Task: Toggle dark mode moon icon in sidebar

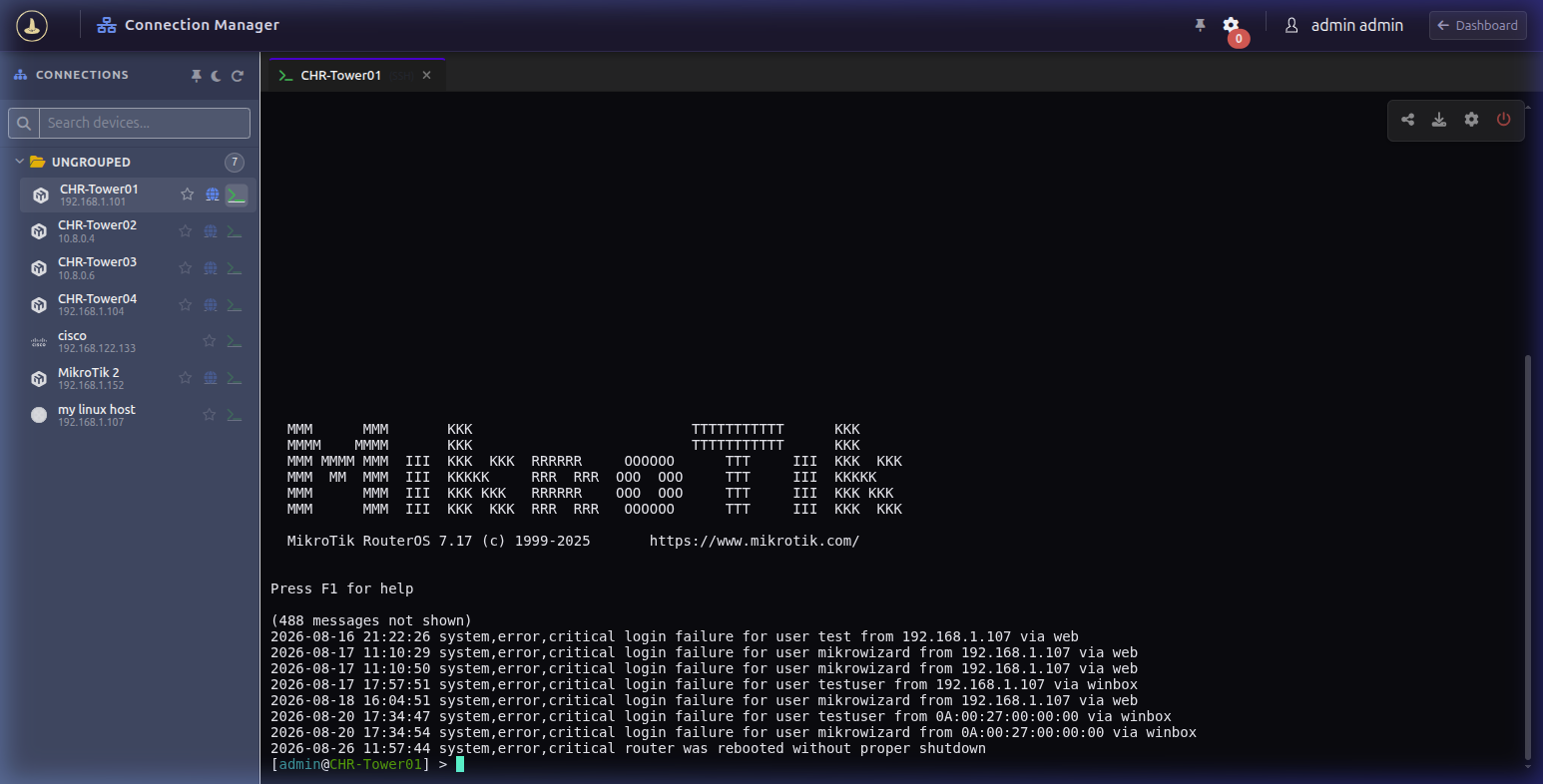Action: tap(216, 76)
